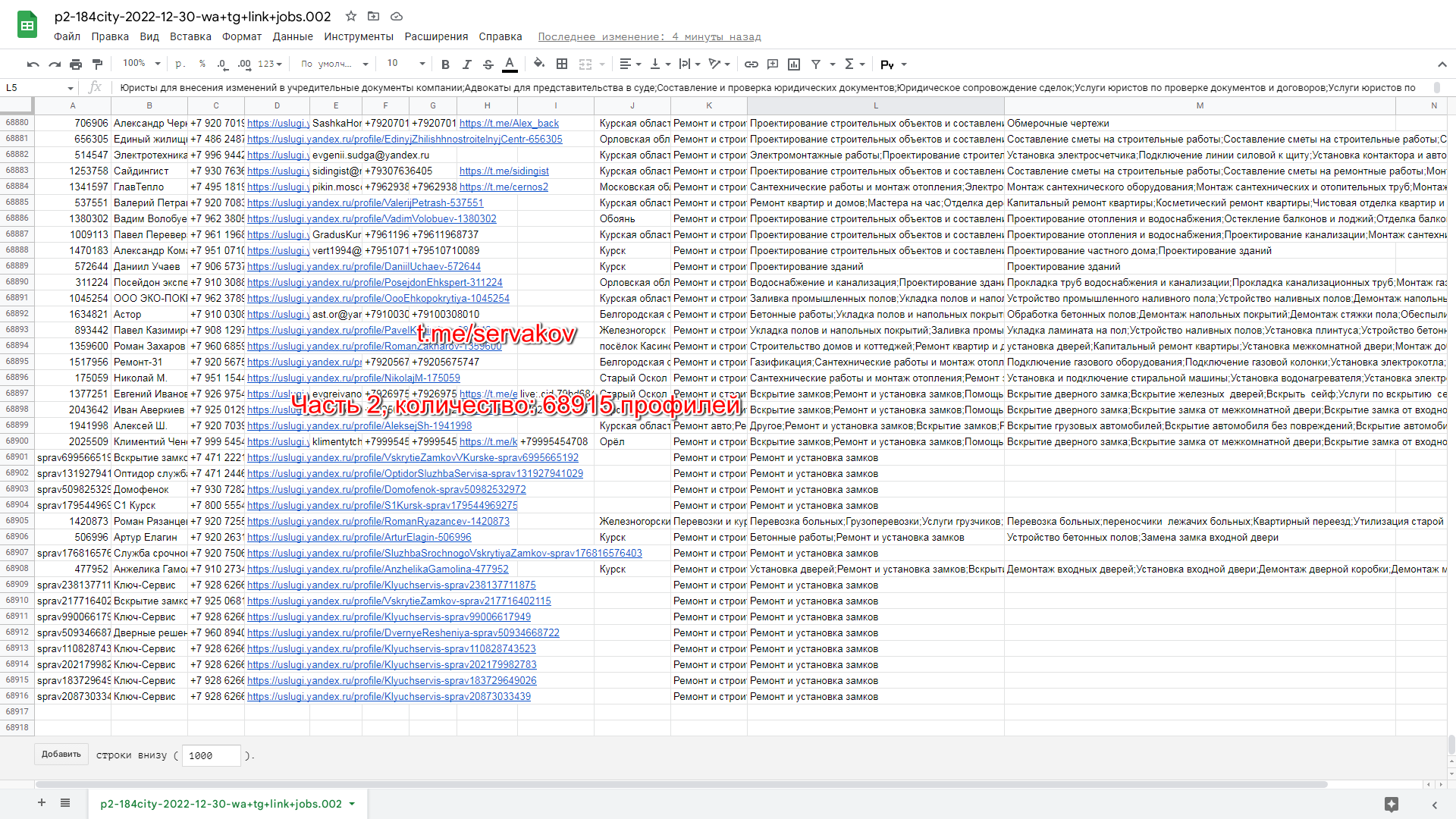The height and width of the screenshot is (819, 1456).
Task: Open the font size 10 dropdown
Action: pos(406,64)
